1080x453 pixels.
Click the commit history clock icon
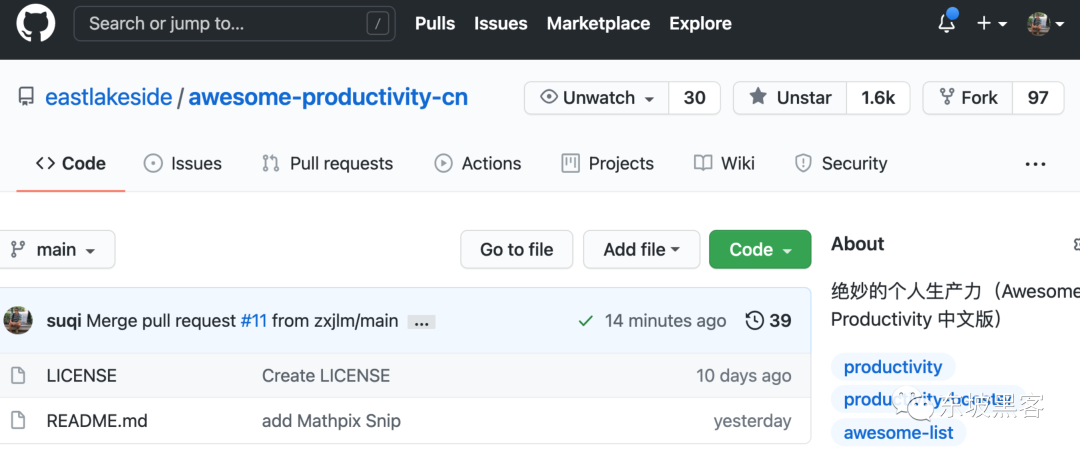[x=755, y=321]
